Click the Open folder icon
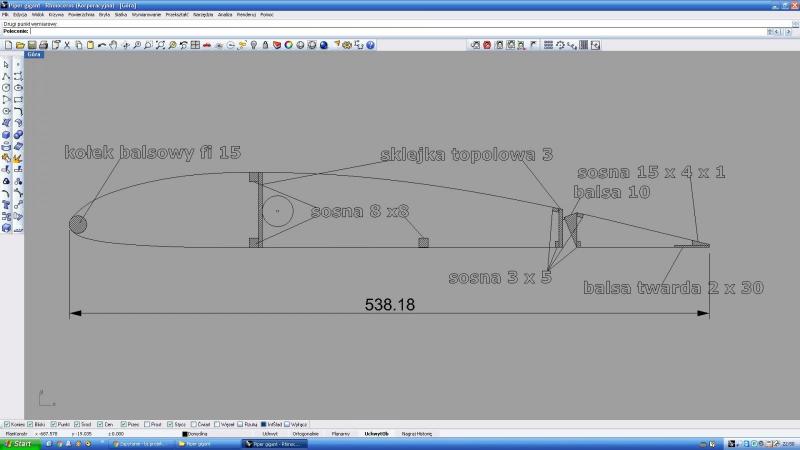Screen dimensions: 800x450 tap(20, 45)
